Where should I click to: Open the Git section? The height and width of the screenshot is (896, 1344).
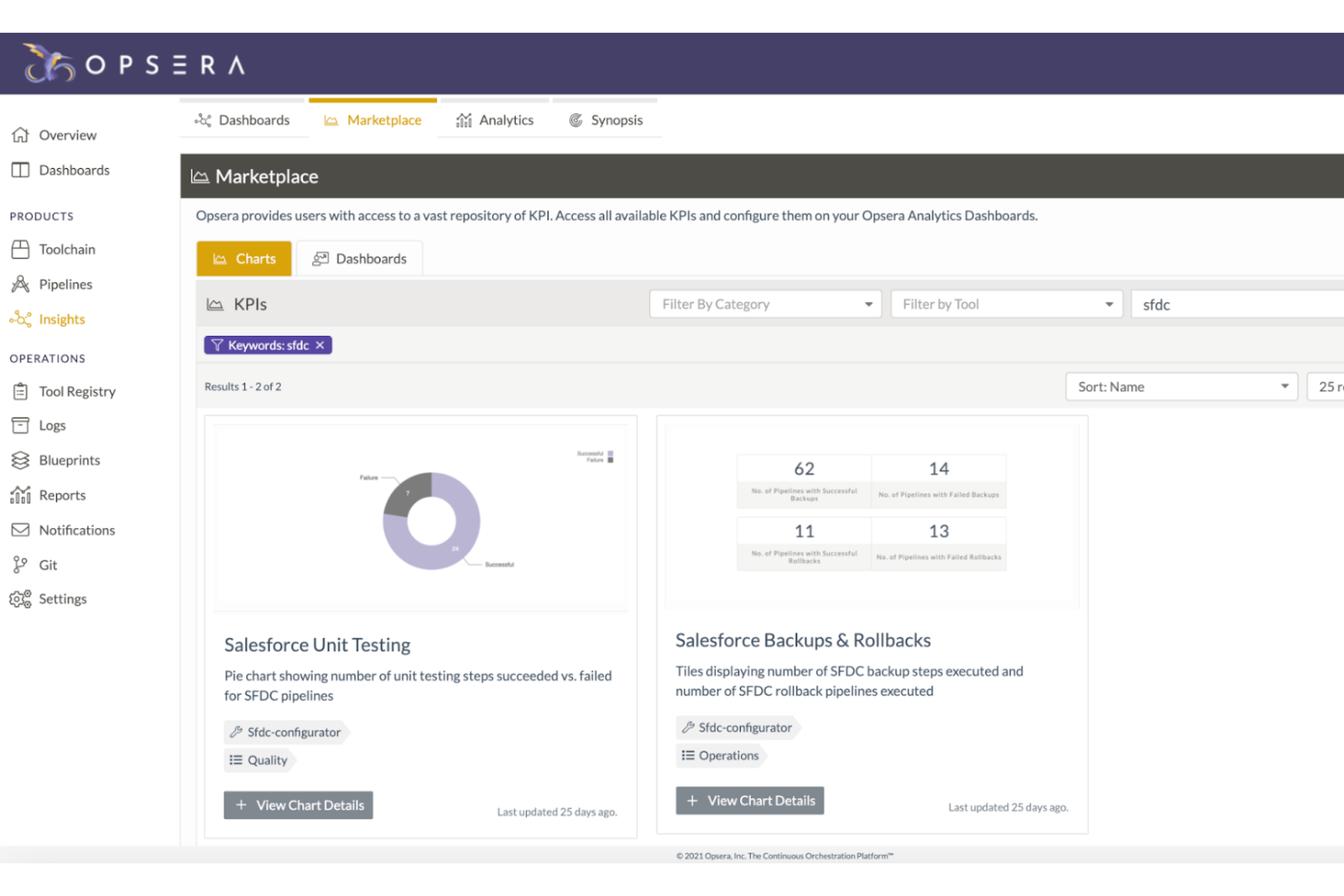[x=47, y=564]
